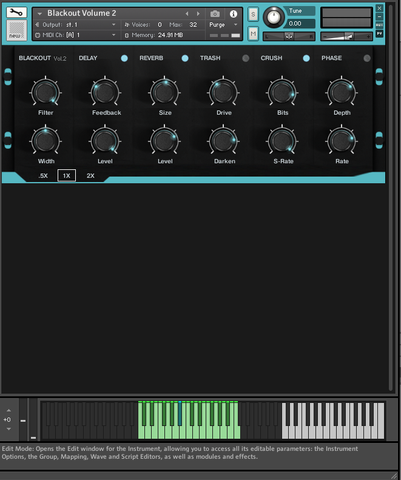Open the snapshot view camera icon
Viewport: 401px width, 480px height.
[215, 14]
